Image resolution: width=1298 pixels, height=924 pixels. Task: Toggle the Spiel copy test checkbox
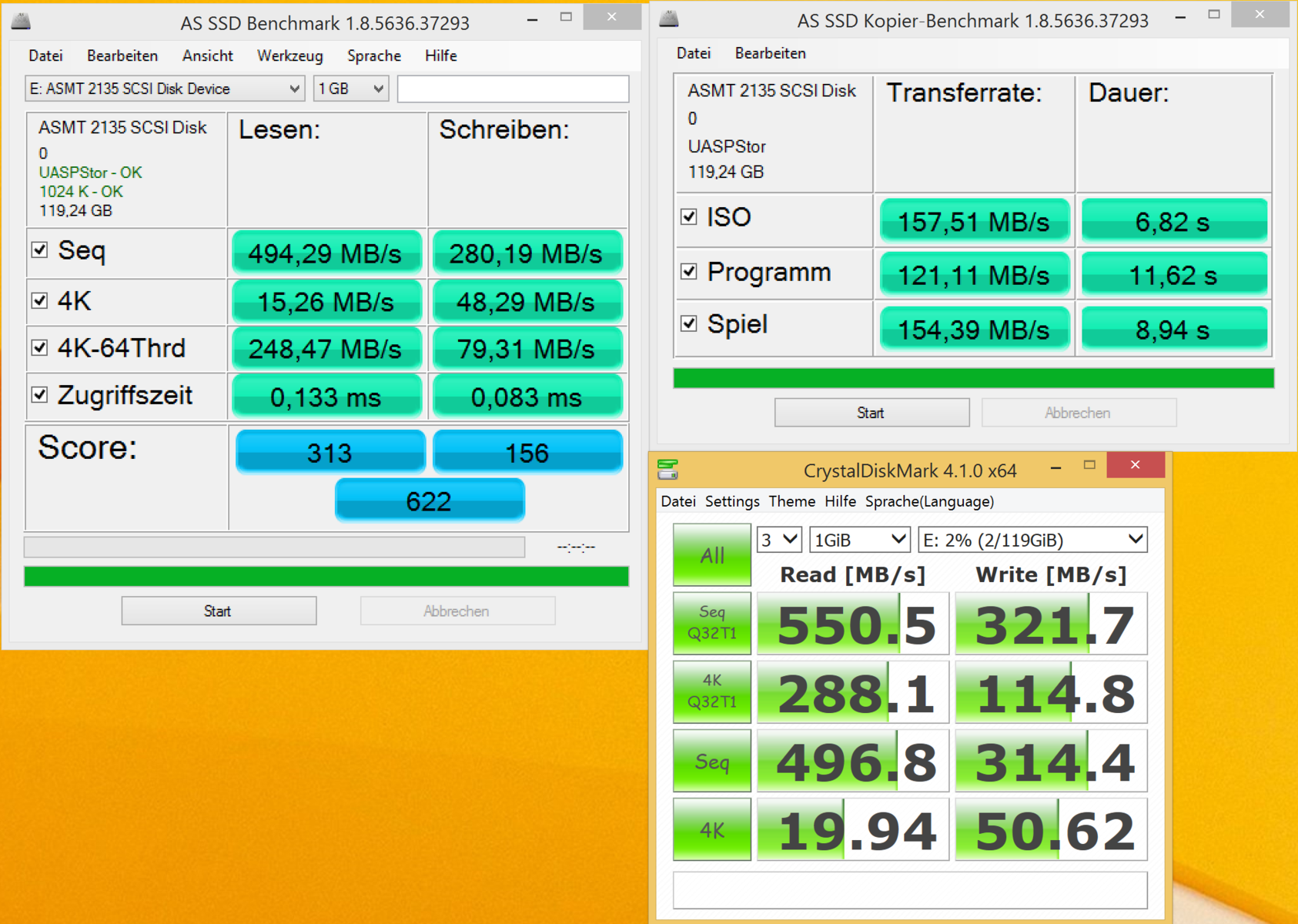[689, 324]
